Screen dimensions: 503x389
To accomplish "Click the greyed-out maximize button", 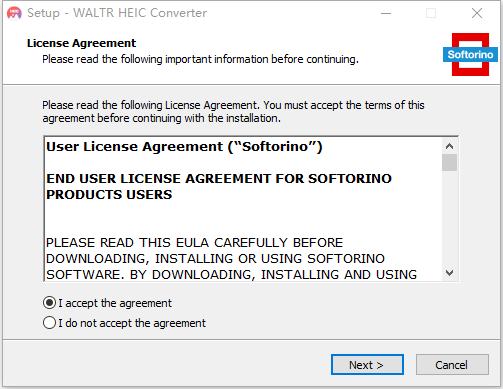I will tap(431, 13).
